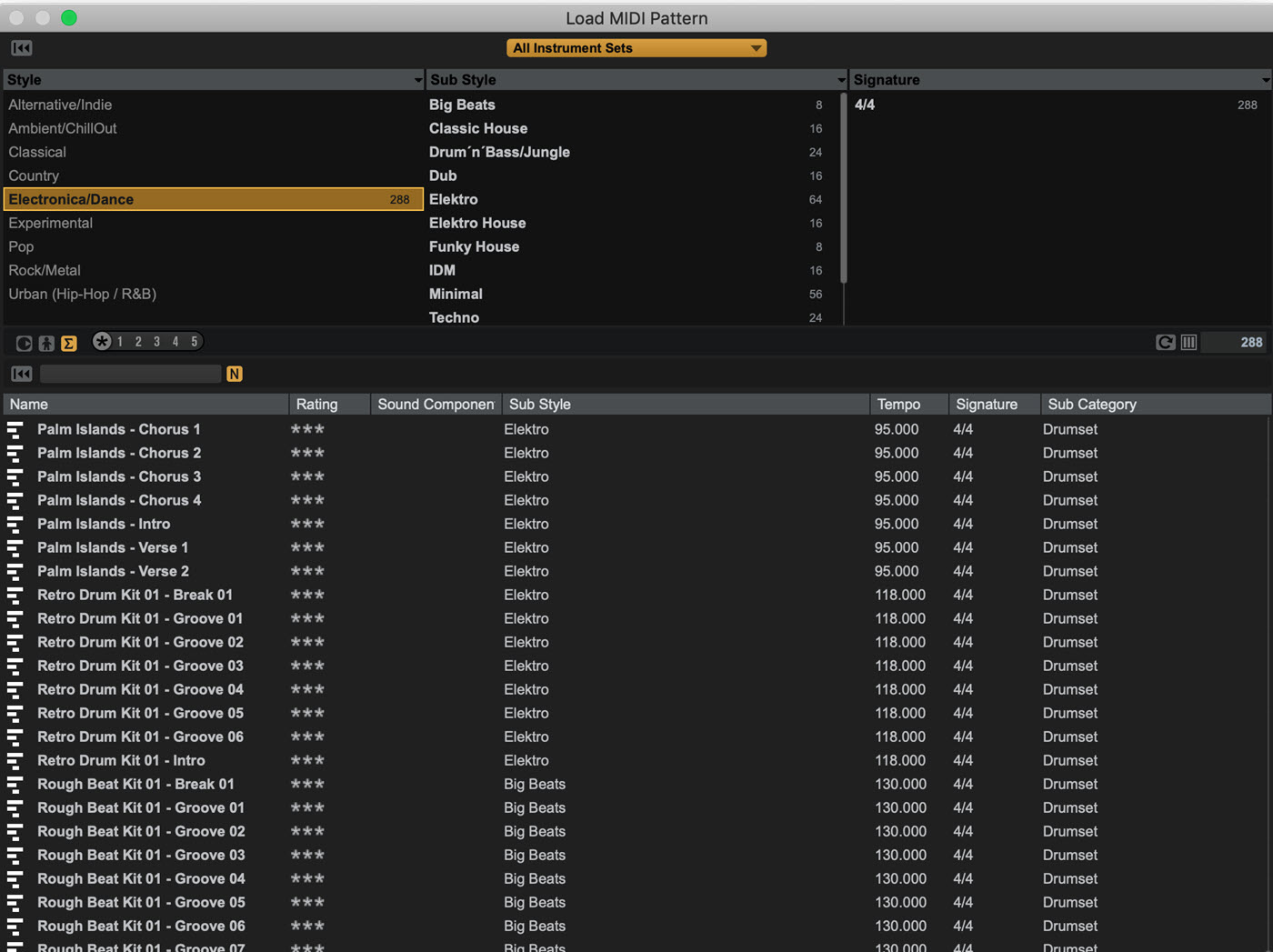
Task: Click the reset icon left of the search field
Action: (x=22, y=374)
